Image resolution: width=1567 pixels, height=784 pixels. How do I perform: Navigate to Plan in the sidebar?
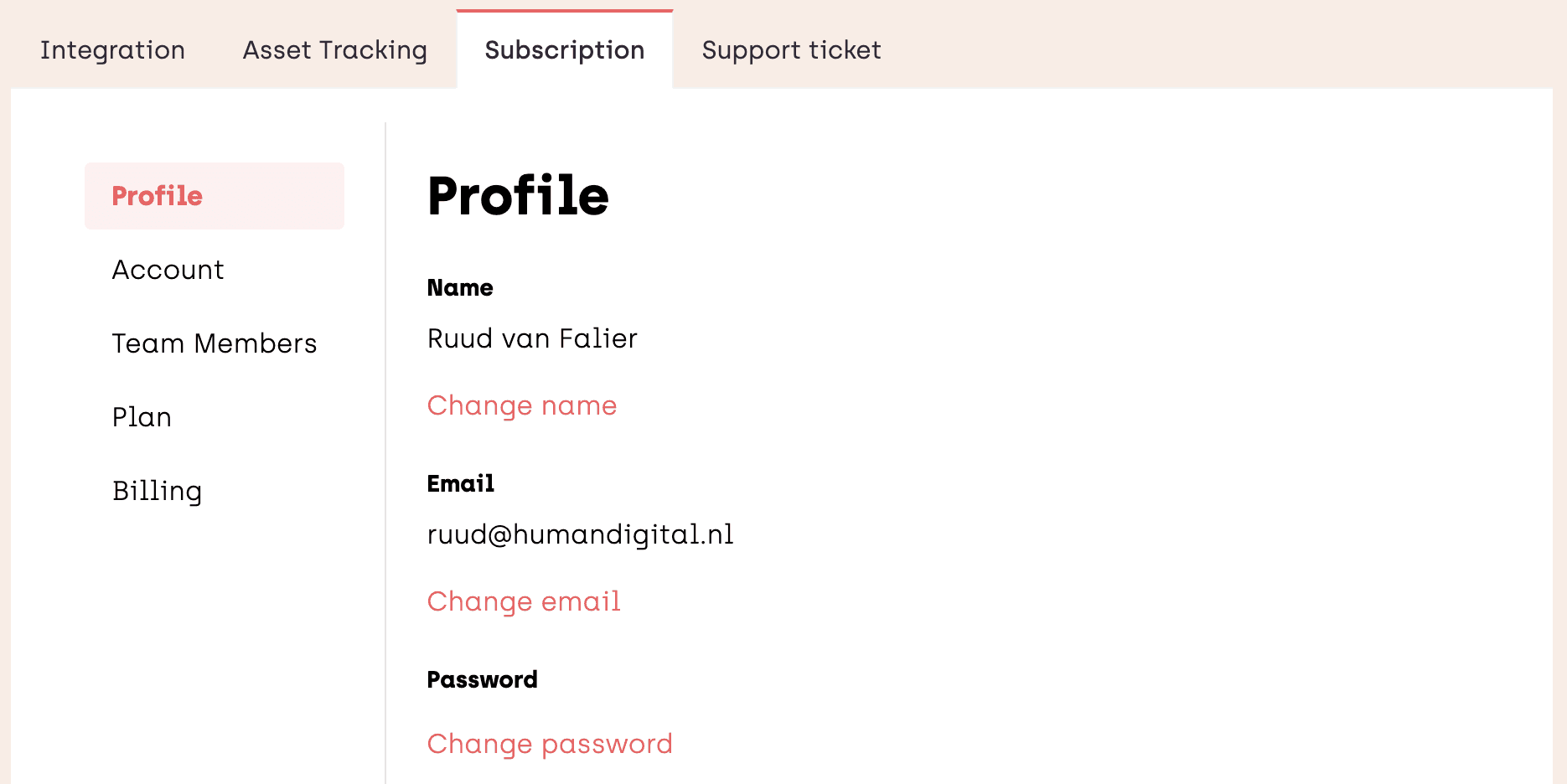(x=142, y=417)
